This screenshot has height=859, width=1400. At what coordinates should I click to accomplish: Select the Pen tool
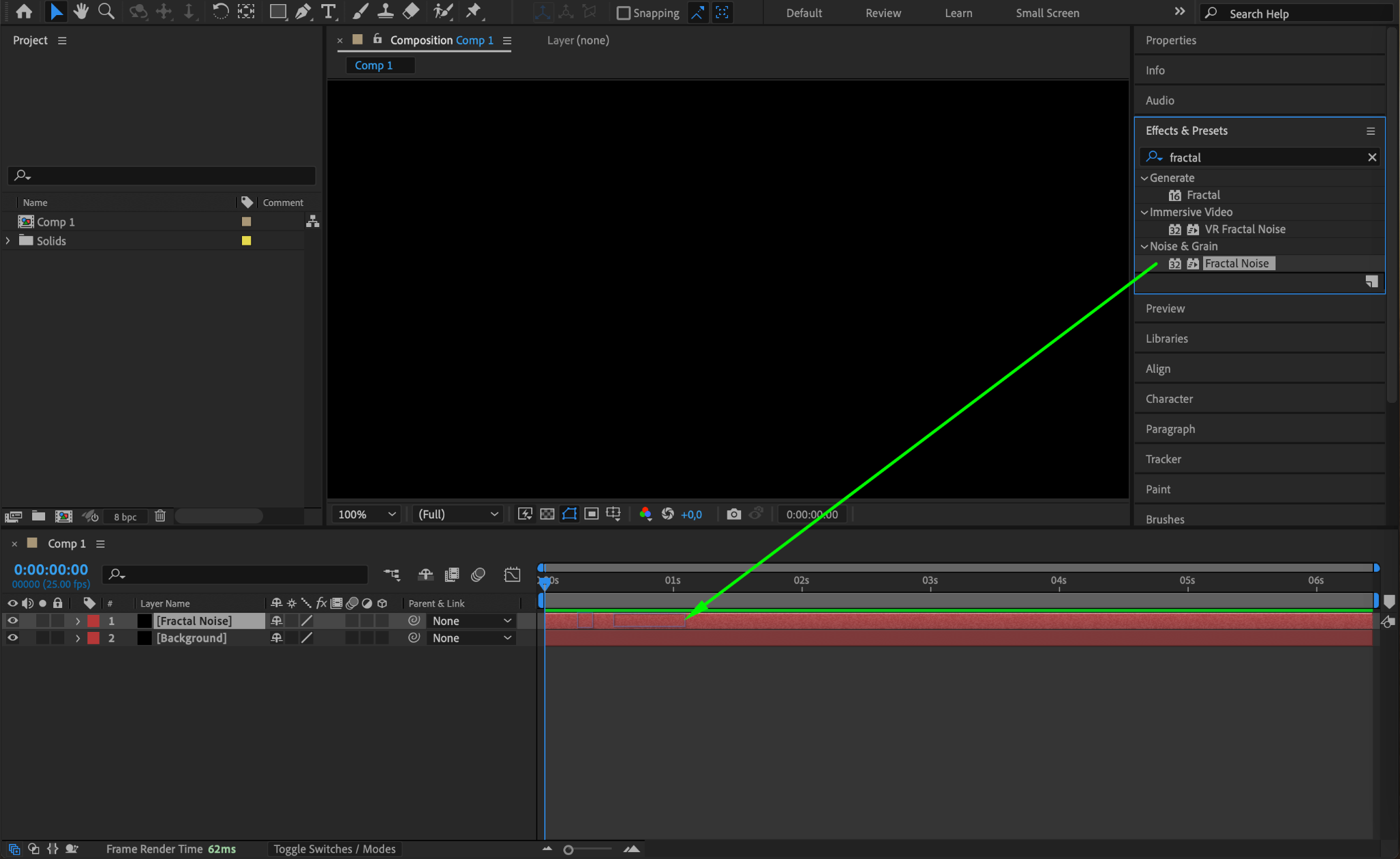click(303, 12)
